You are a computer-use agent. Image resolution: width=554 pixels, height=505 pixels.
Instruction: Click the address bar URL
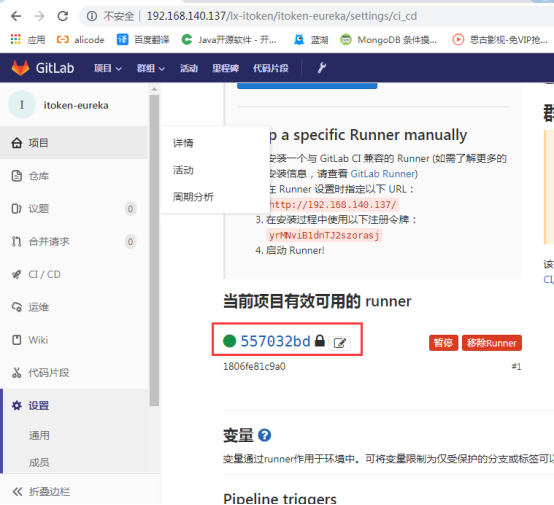282,16
